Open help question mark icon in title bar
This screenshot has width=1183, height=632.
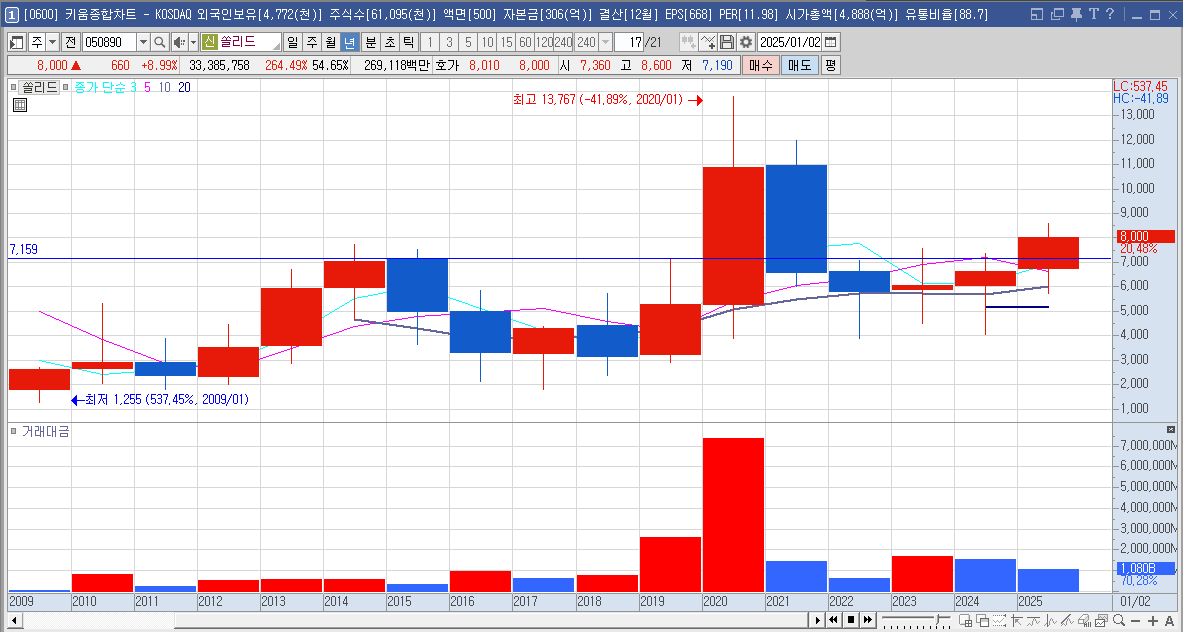[1109, 14]
